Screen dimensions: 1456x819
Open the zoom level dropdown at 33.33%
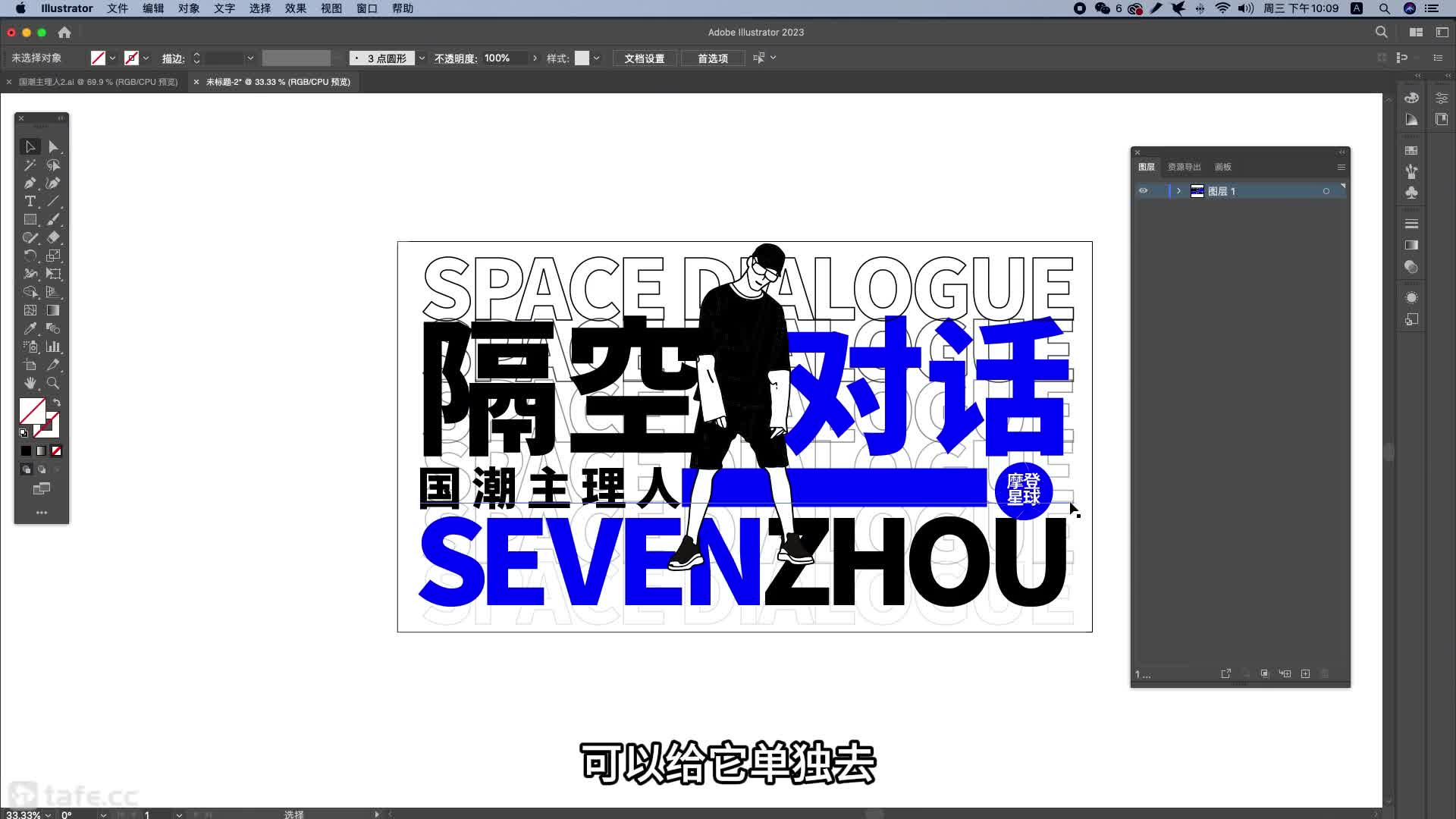[48, 814]
